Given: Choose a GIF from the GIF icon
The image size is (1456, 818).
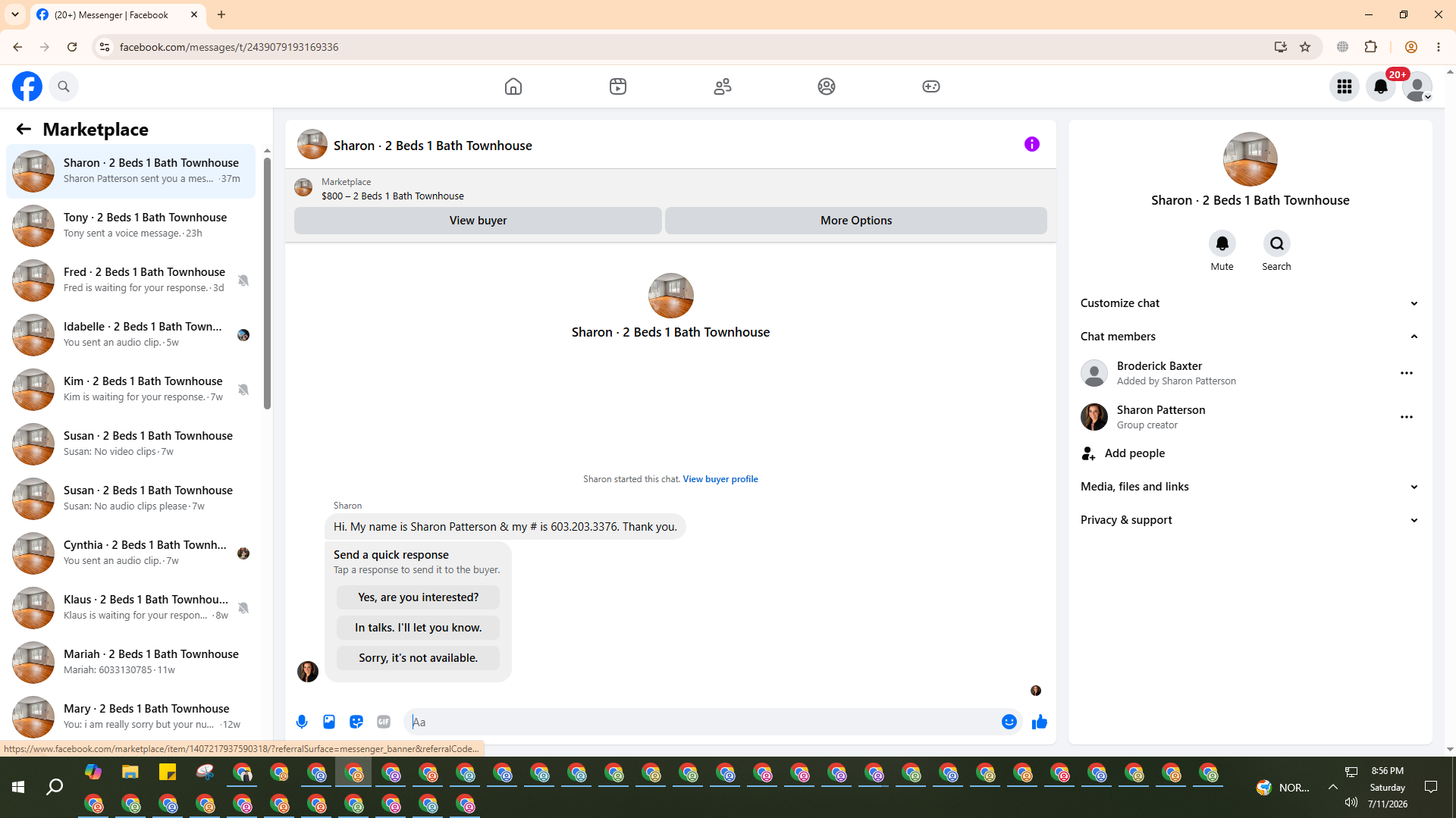Looking at the screenshot, I should (x=384, y=722).
